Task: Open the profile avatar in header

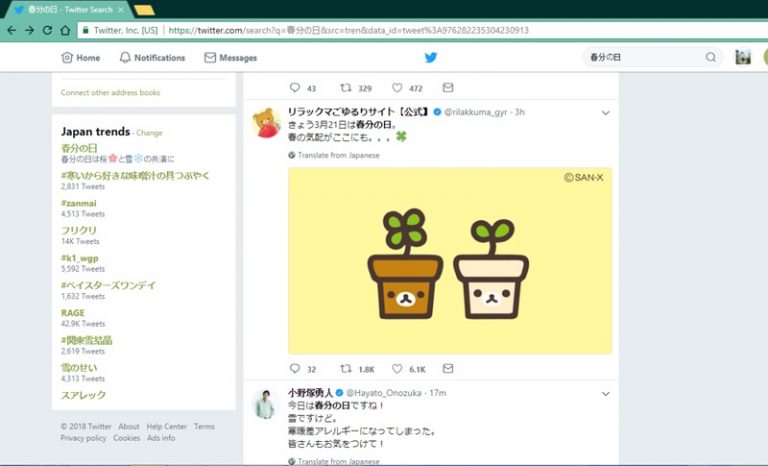Action: pyautogui.click(x=743, y=57)
